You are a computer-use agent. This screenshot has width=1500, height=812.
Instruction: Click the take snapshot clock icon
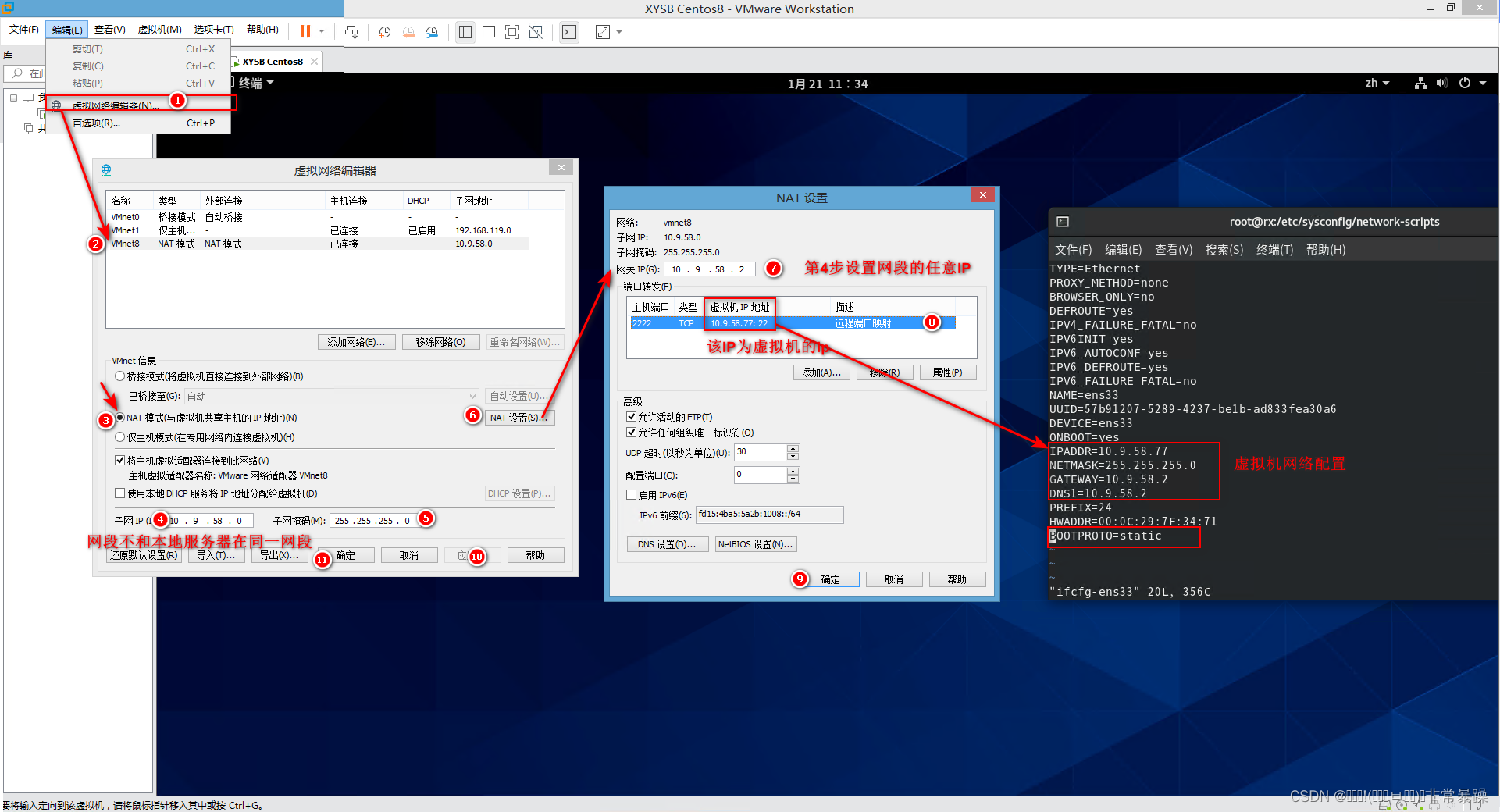[x=385, y=32]
